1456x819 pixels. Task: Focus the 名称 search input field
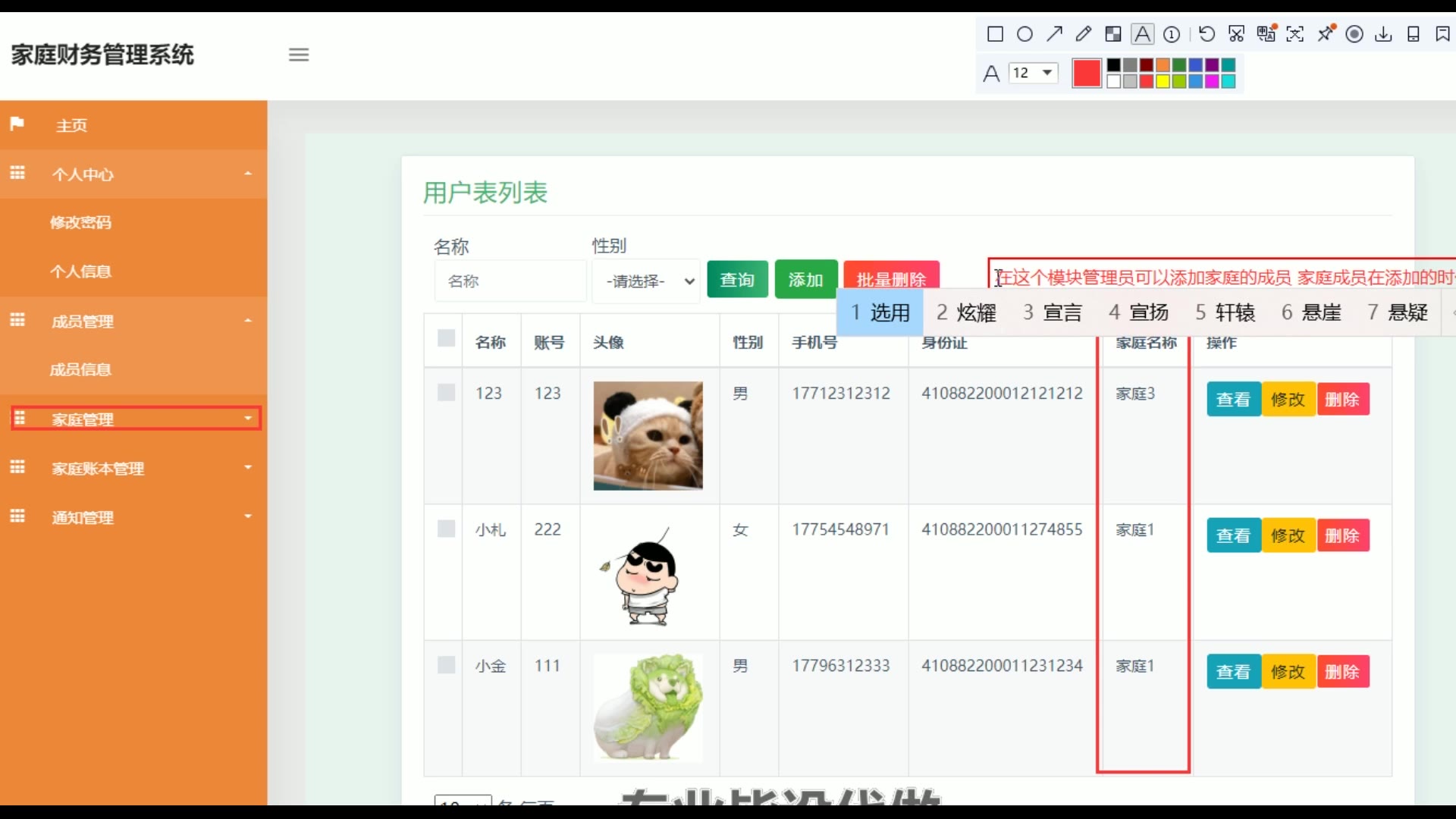point(510,281)
